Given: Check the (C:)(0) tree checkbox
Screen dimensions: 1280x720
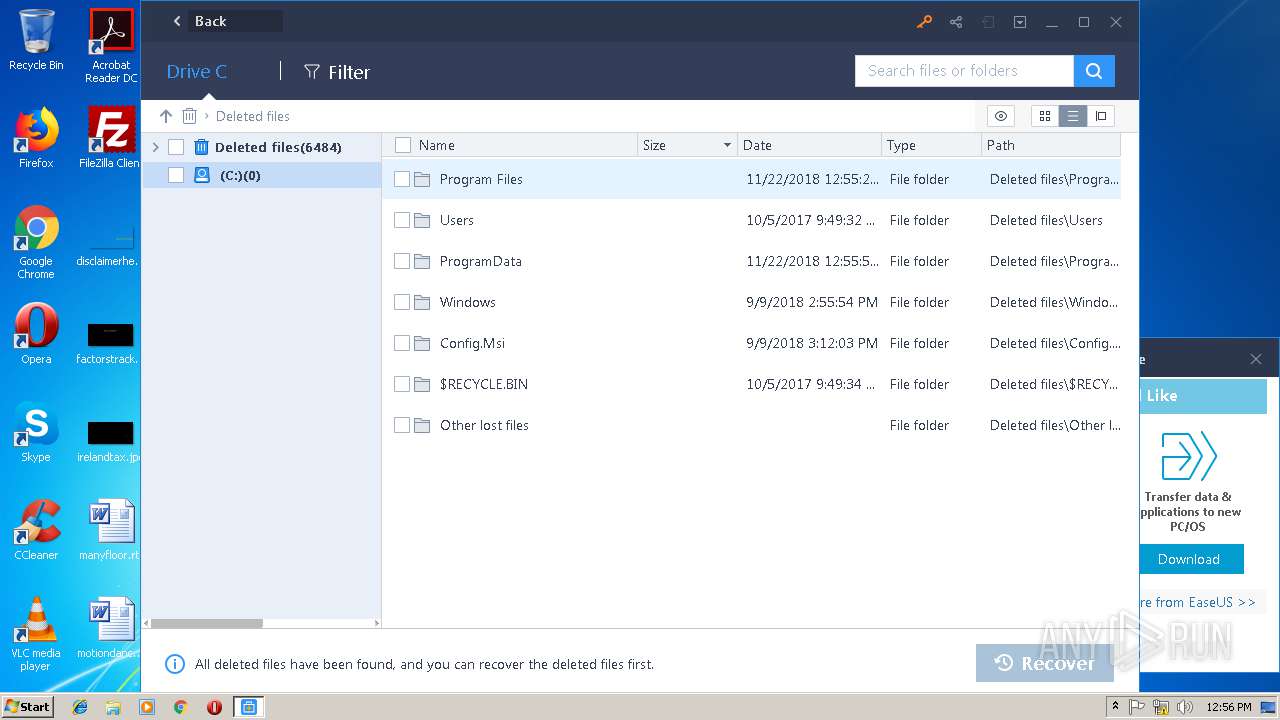Looking at the screenshot, I should coord(176,175).
